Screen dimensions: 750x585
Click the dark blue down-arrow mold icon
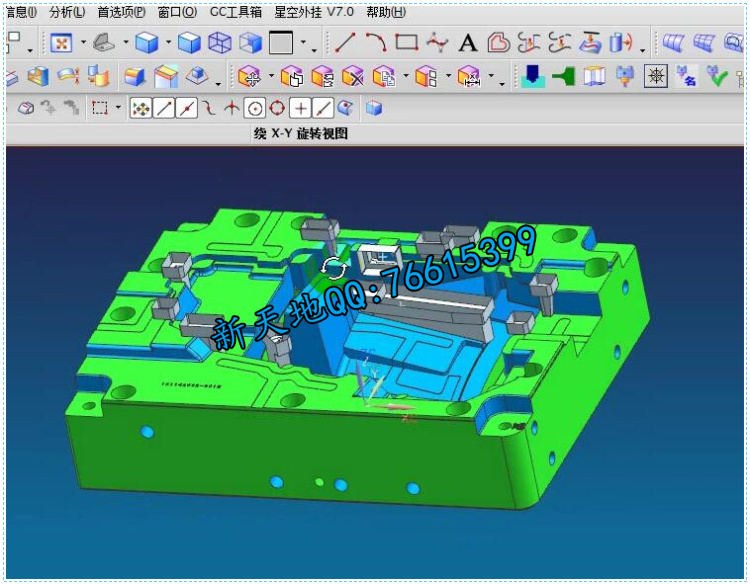(533, 76)
